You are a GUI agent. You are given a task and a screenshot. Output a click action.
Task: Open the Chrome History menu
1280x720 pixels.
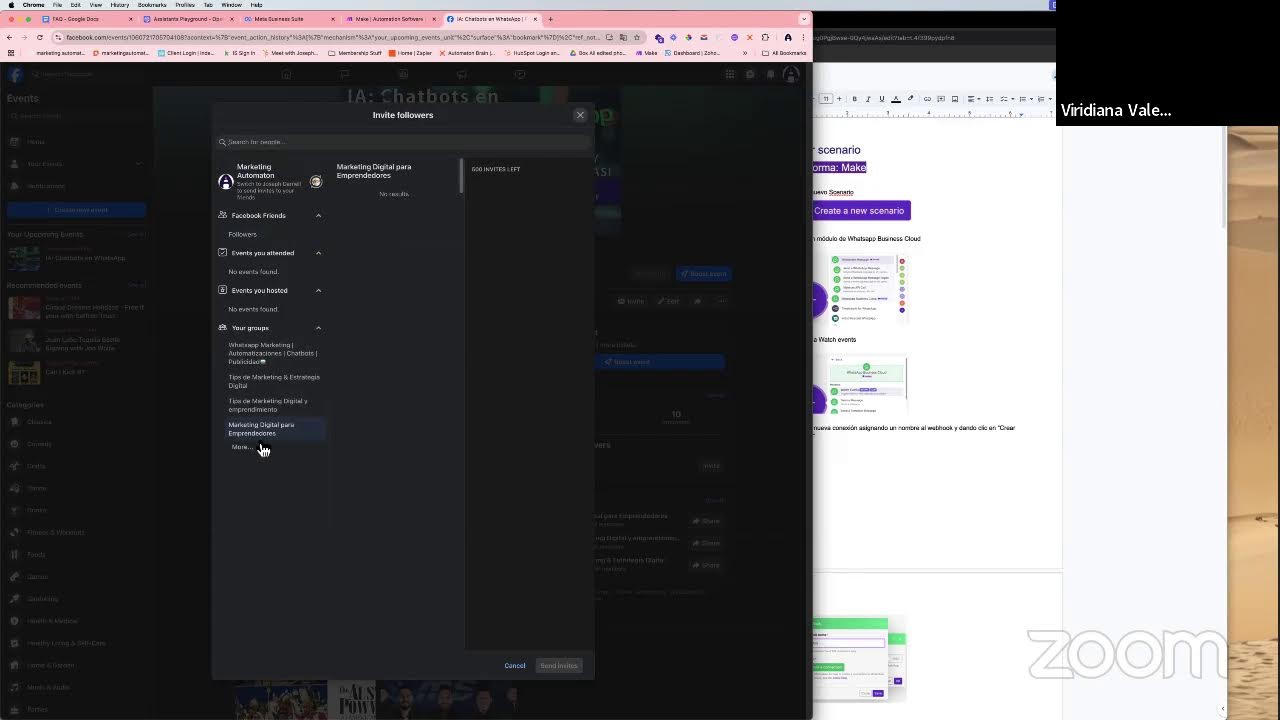119,5
